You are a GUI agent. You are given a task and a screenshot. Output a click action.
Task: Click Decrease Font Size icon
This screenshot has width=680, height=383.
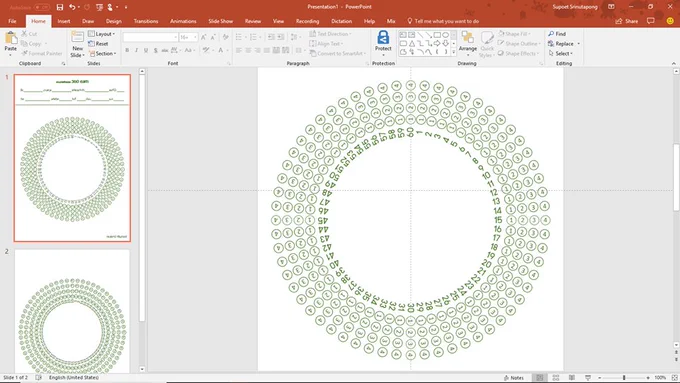[x=213, y=37]
